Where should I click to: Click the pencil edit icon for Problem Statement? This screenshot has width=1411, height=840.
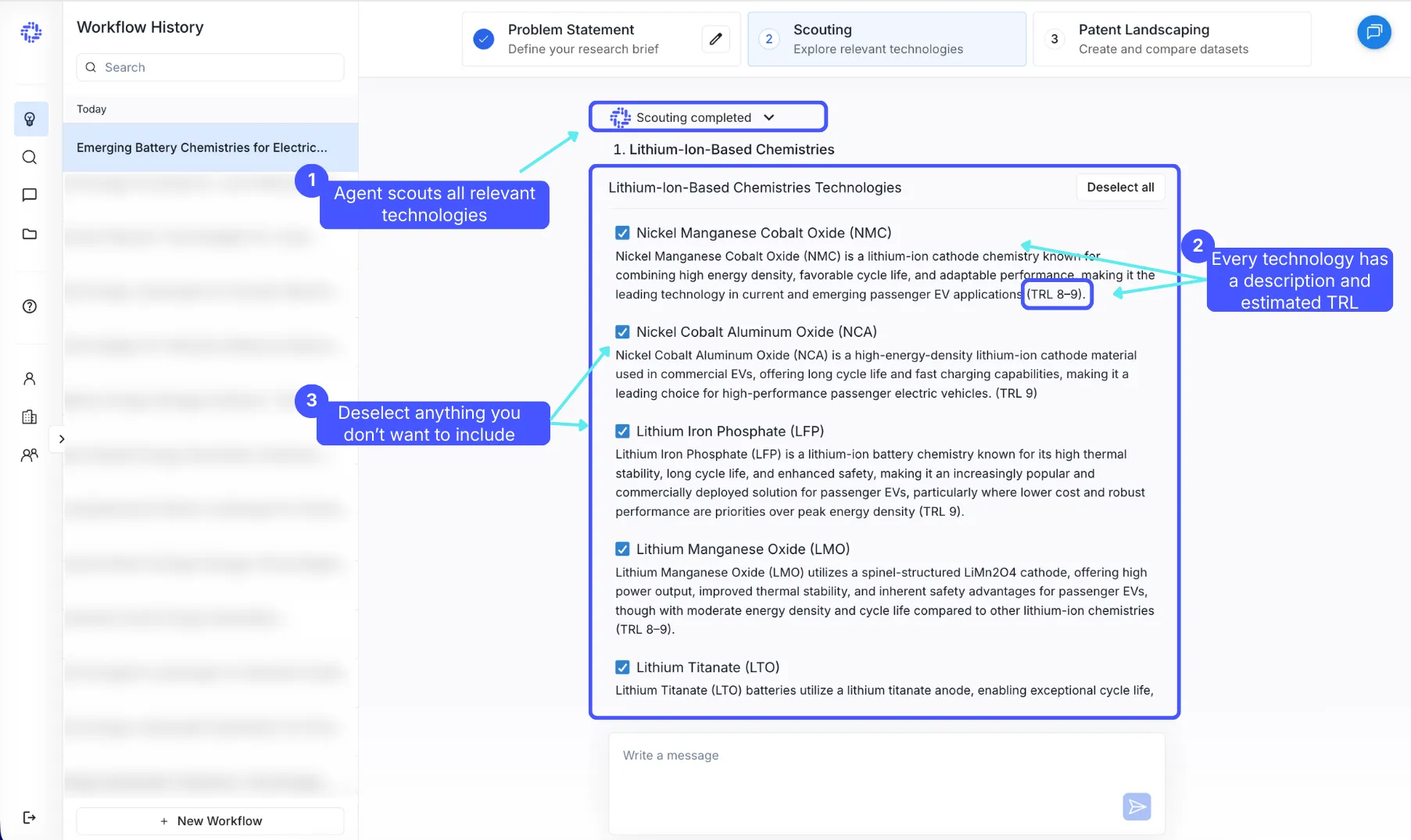click(x=715, y=39)
